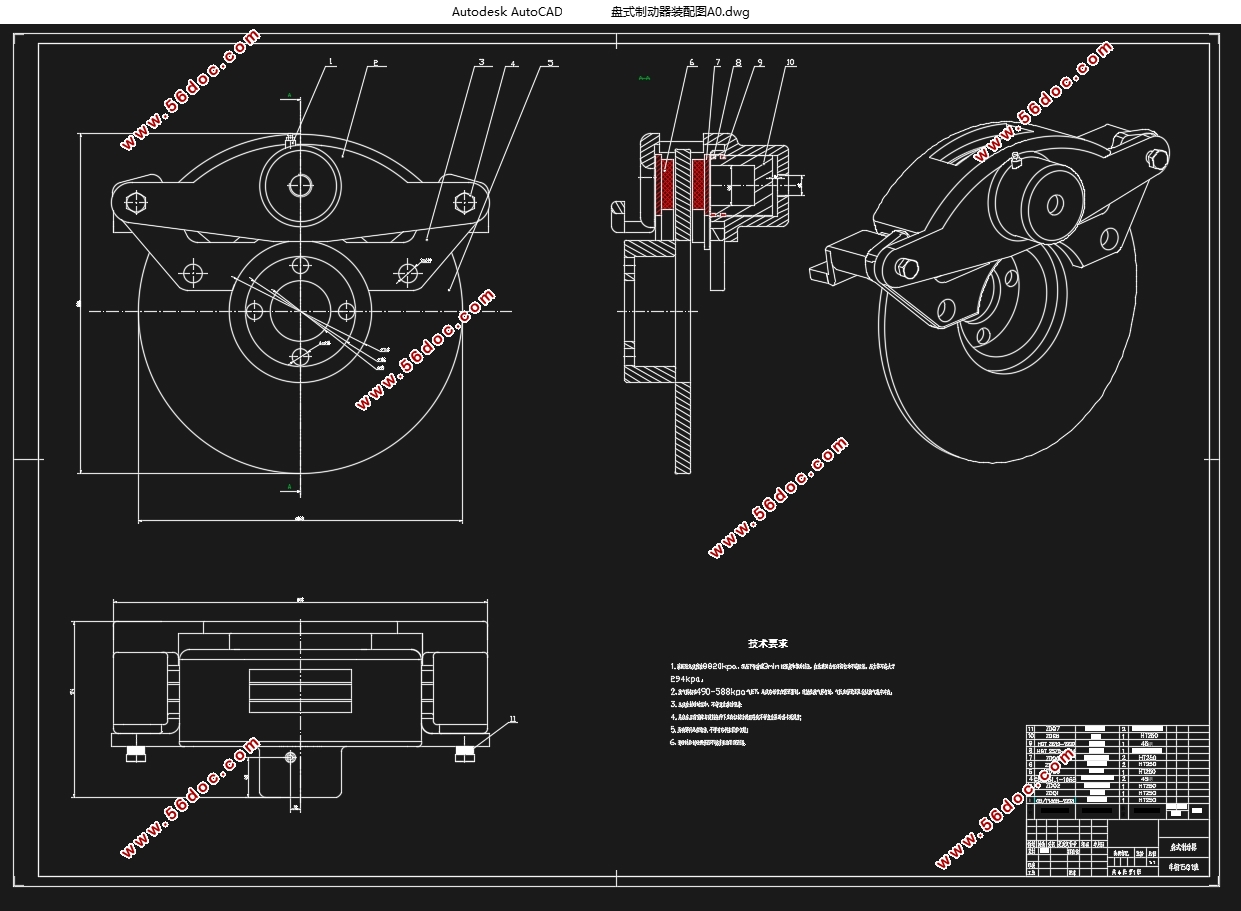Click the "Autodesk AutoCAD" title text
The image size is (1241, 911).
pos(507,12)
